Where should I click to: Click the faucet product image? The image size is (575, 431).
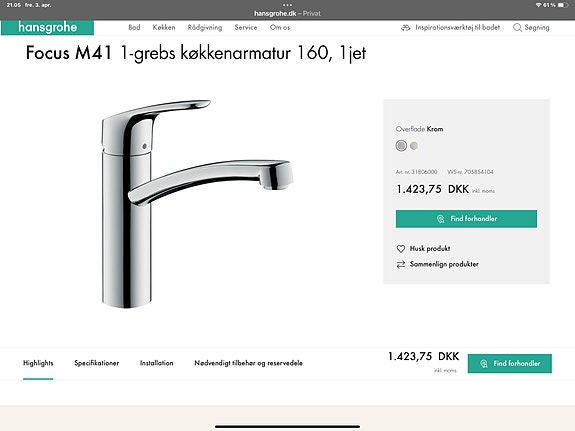197,204
